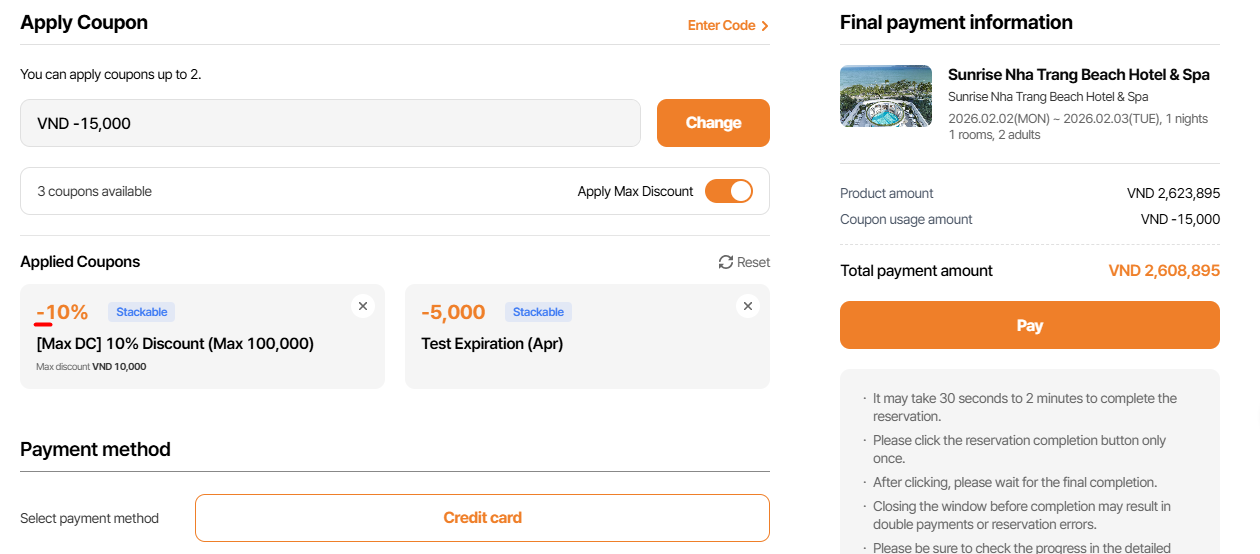Screen dimensions: 1260x554
Task: Select the Test Expiration (Apr) coupon title
Action: click(x=492, y=344)
